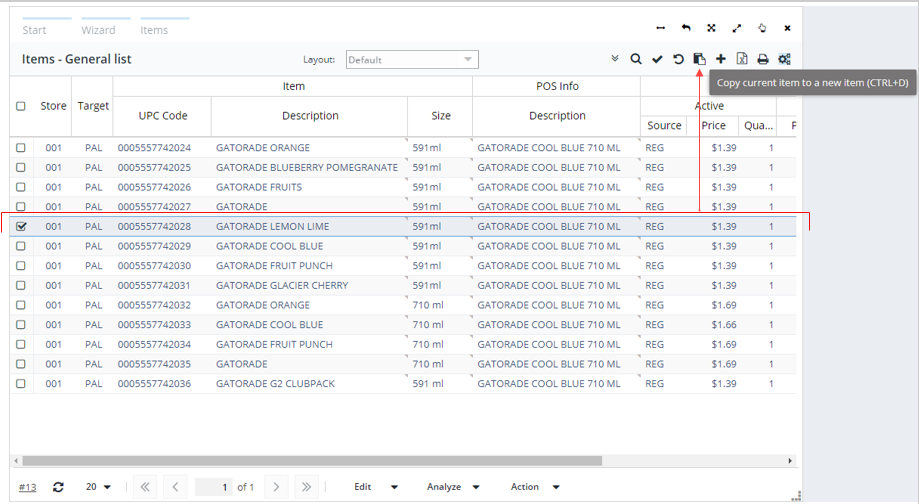The height and width of the screenshot is (504, 919).
Task: Open the Layout Default dropdown
Action: [x=412, y=59]
